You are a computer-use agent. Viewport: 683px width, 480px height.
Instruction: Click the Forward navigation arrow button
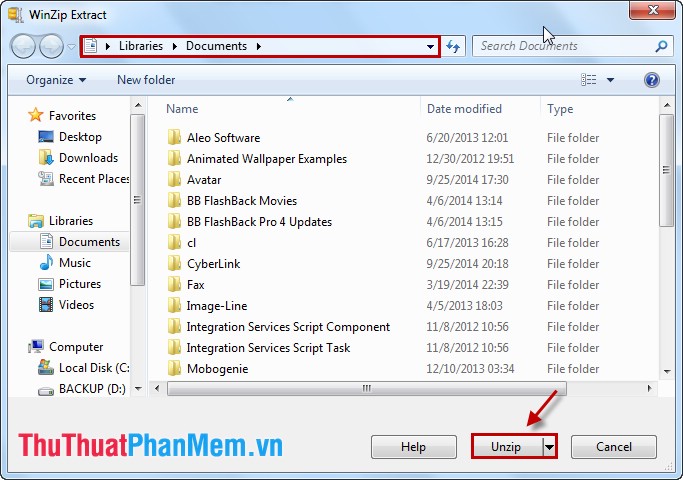click(51, 46)
